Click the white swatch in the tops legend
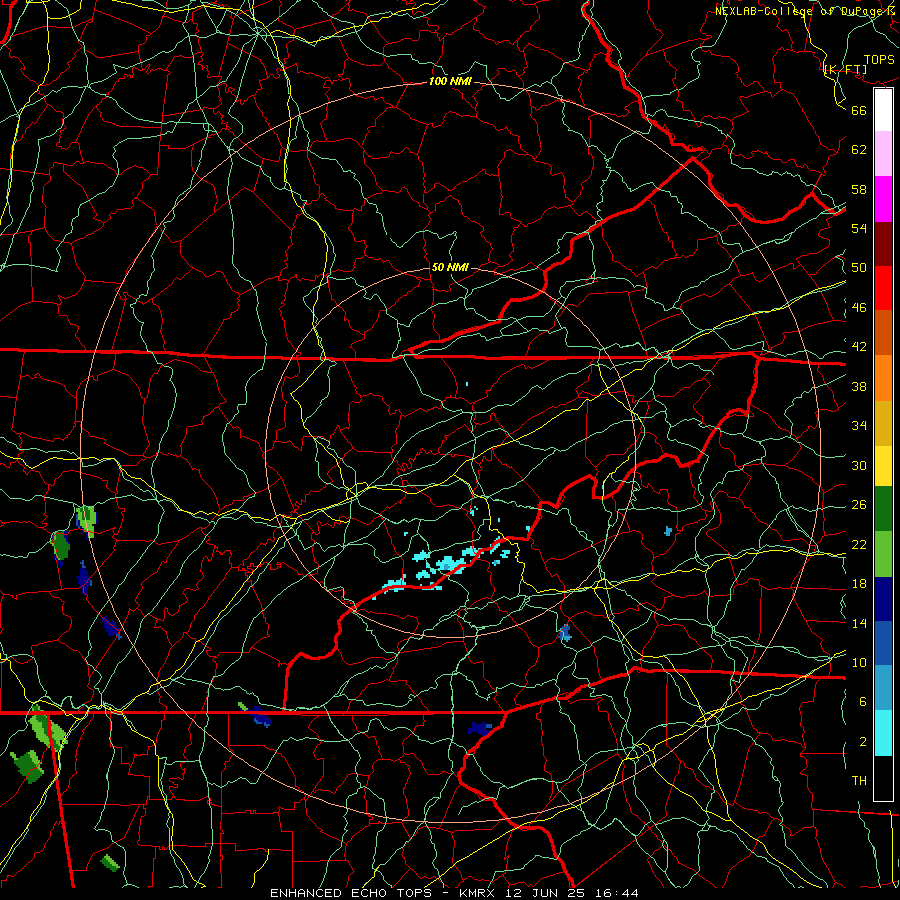 pos(883,110)
